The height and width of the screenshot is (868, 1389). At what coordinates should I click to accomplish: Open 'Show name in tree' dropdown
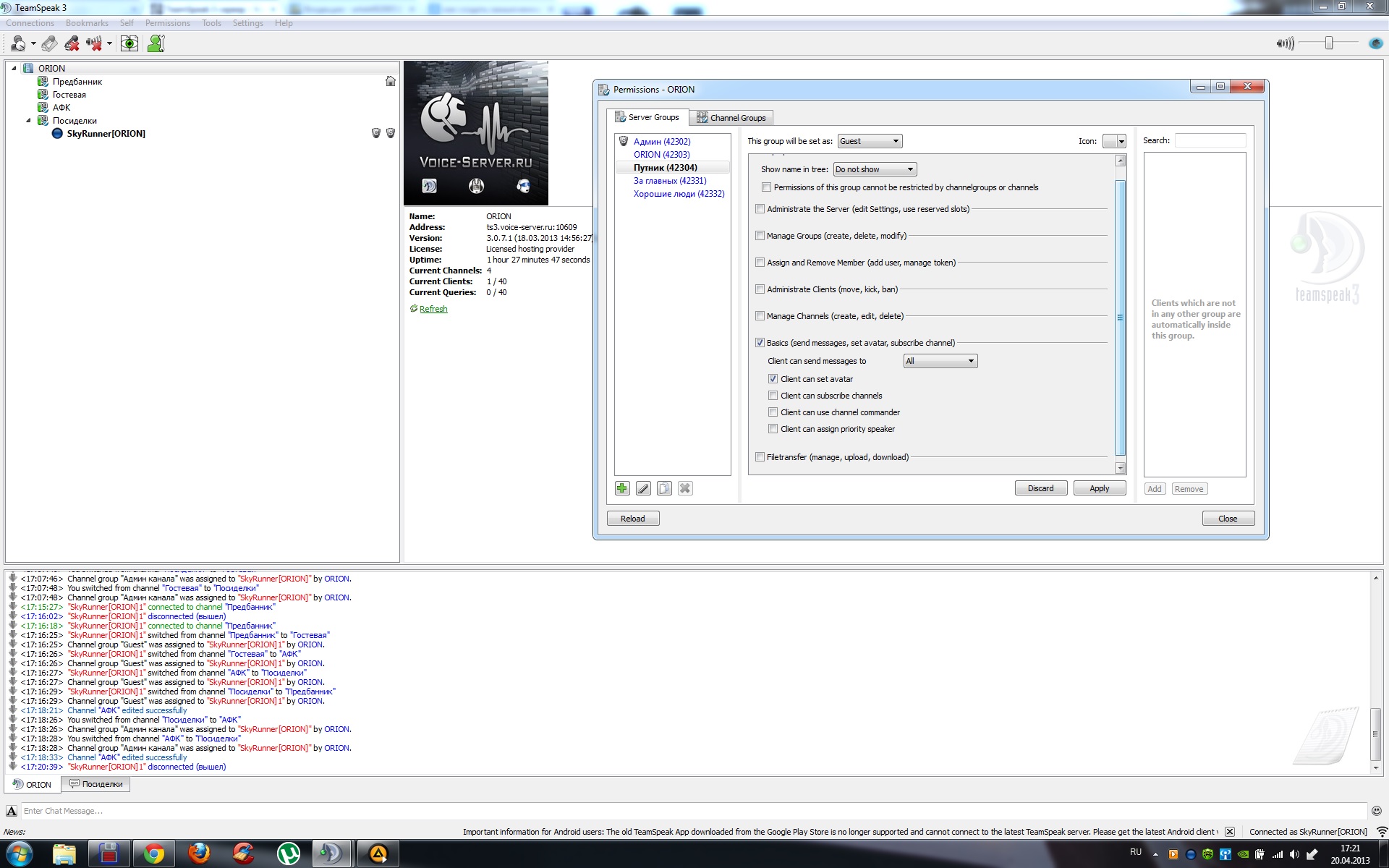click(x=875, y=169)
